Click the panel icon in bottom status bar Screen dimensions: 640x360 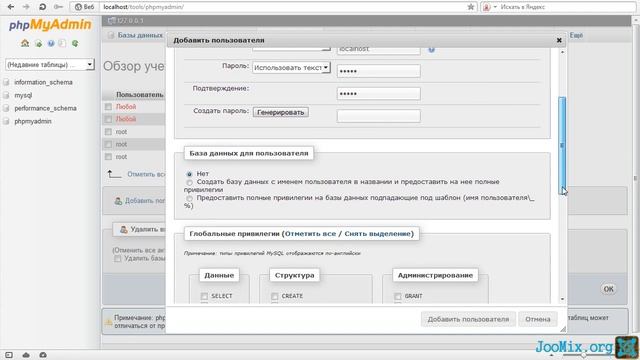point(9,355)
